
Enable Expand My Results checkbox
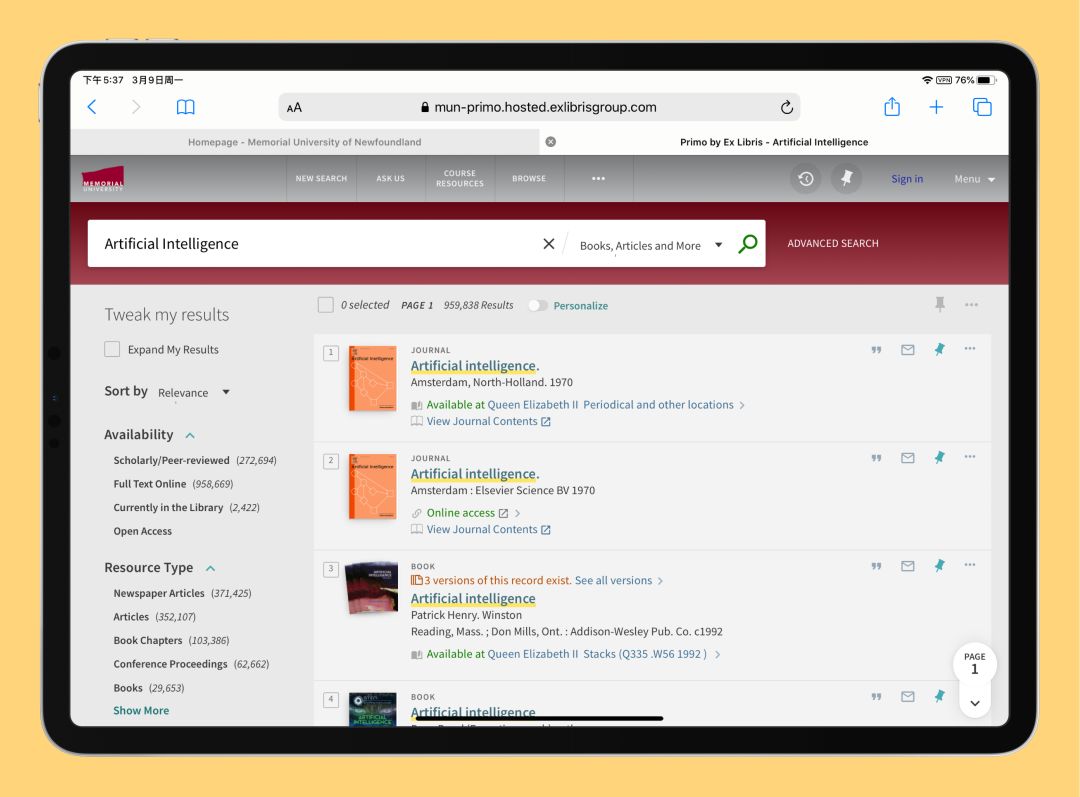(x=112, y=349)
